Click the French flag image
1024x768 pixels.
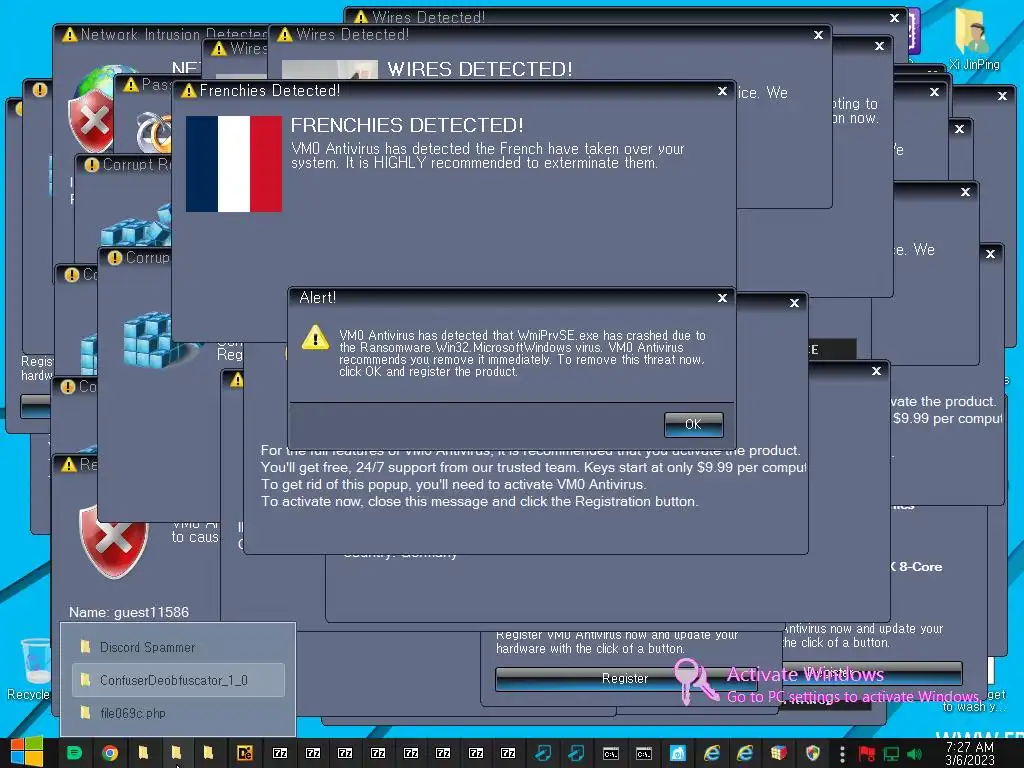(234, 164)
